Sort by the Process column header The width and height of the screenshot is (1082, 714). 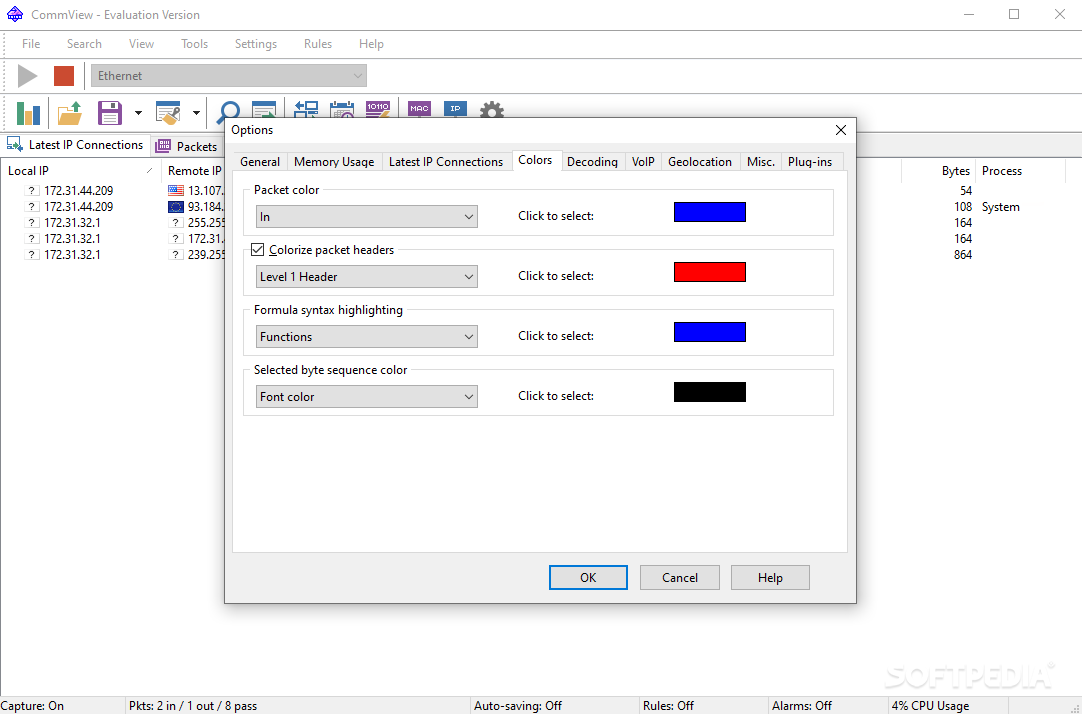[x=1021, y=170]
